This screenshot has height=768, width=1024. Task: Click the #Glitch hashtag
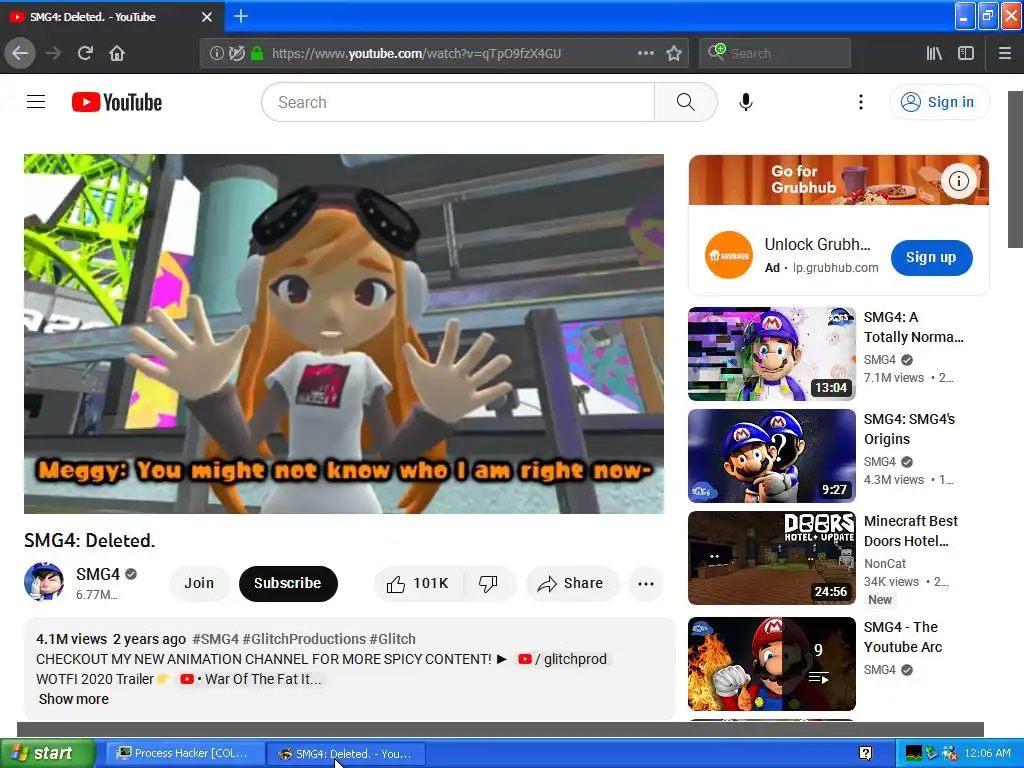pyautogui.click(x=392, y=639)
